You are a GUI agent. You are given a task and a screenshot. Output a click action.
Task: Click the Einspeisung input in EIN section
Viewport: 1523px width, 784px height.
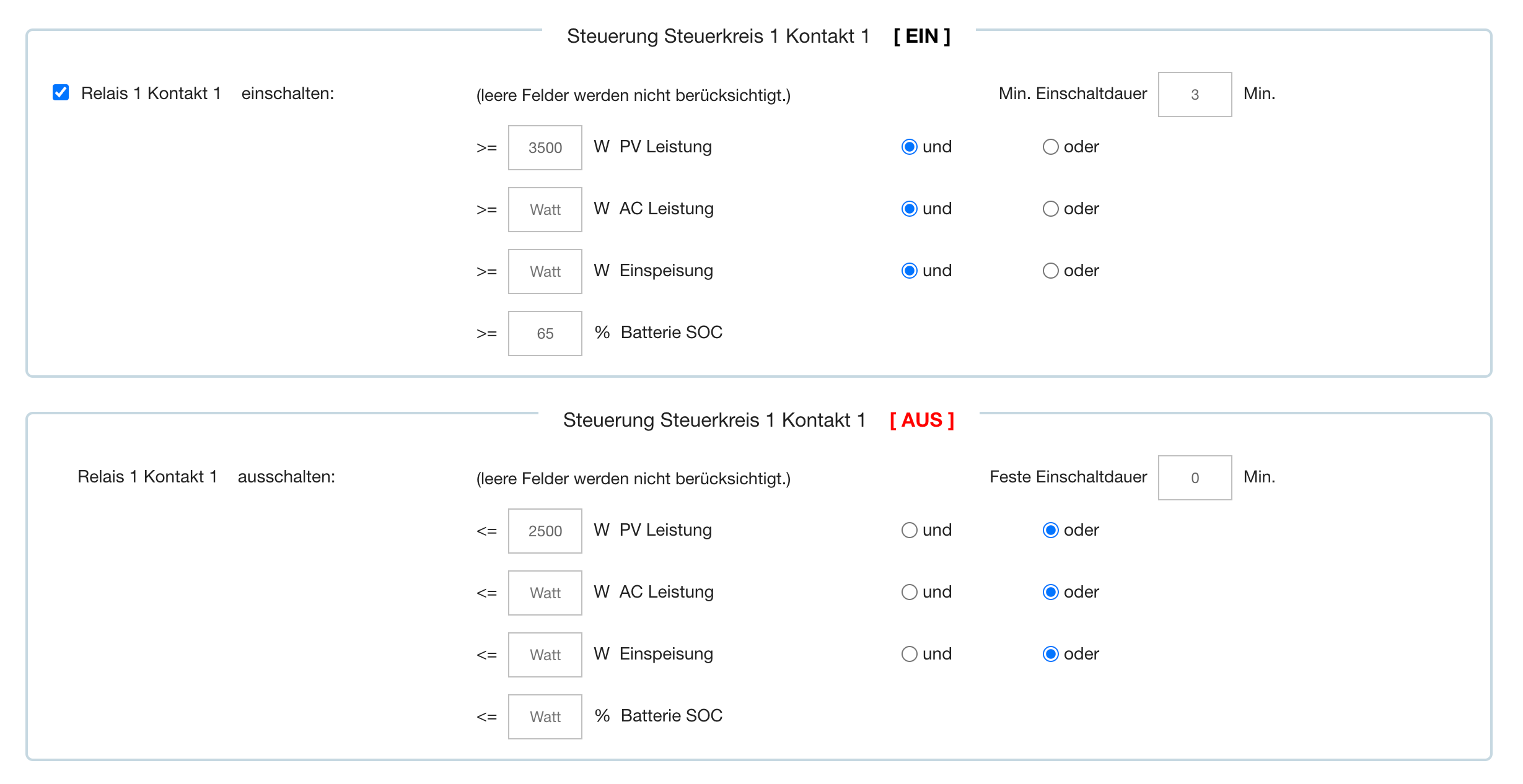(545, 271)
